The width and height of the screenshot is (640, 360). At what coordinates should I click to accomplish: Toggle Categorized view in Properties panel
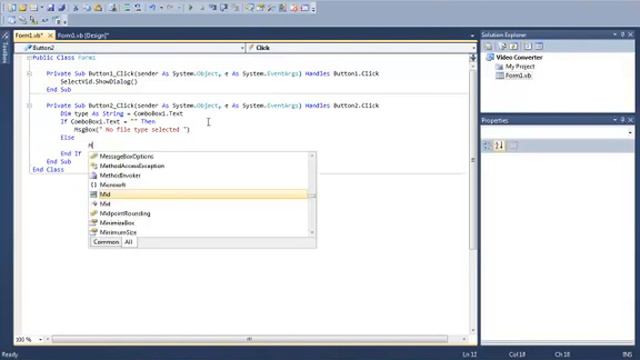click(487, 145)
